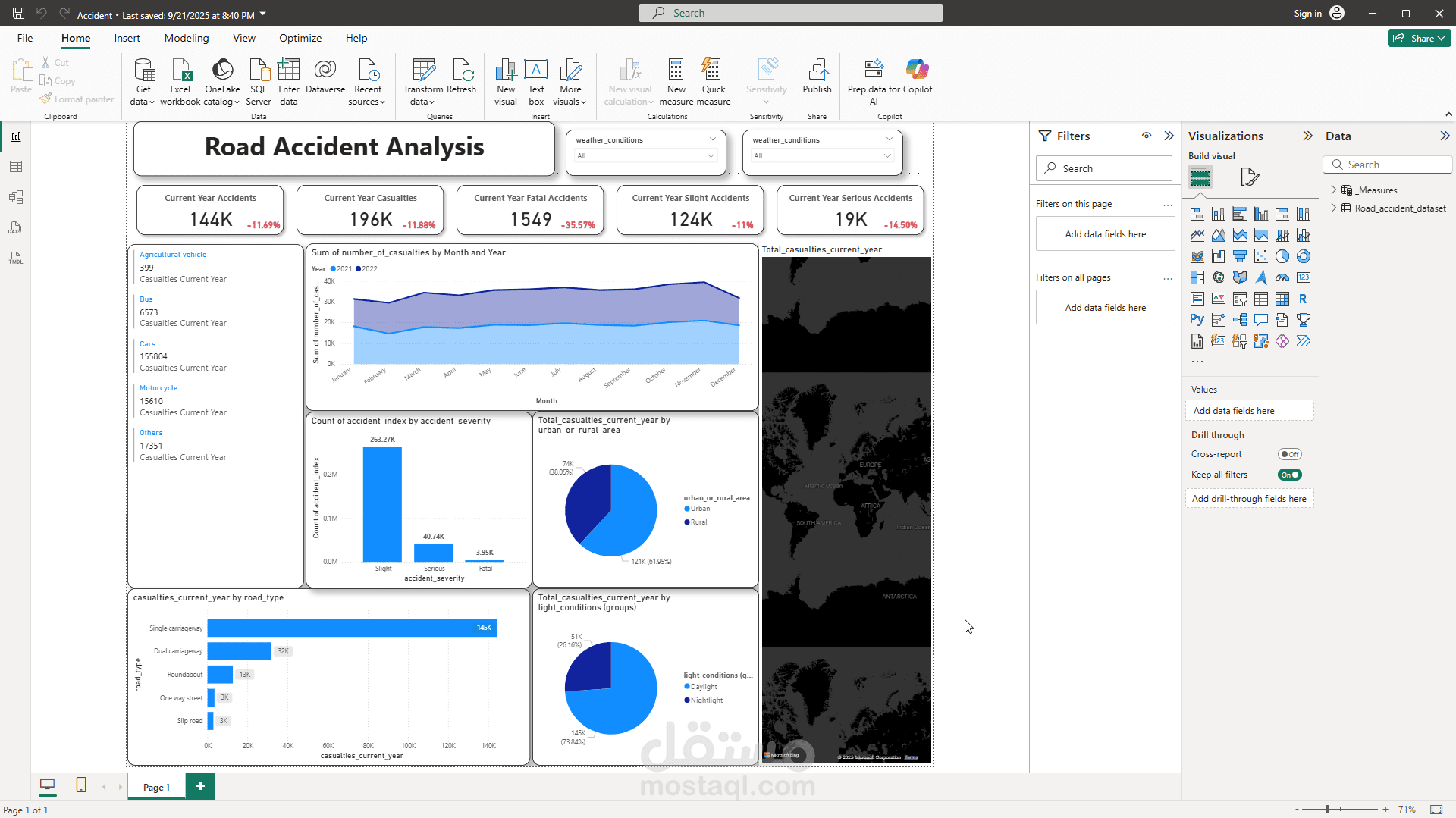Open Get data source options
This screenshot has width=1456, height=818.
142,82
